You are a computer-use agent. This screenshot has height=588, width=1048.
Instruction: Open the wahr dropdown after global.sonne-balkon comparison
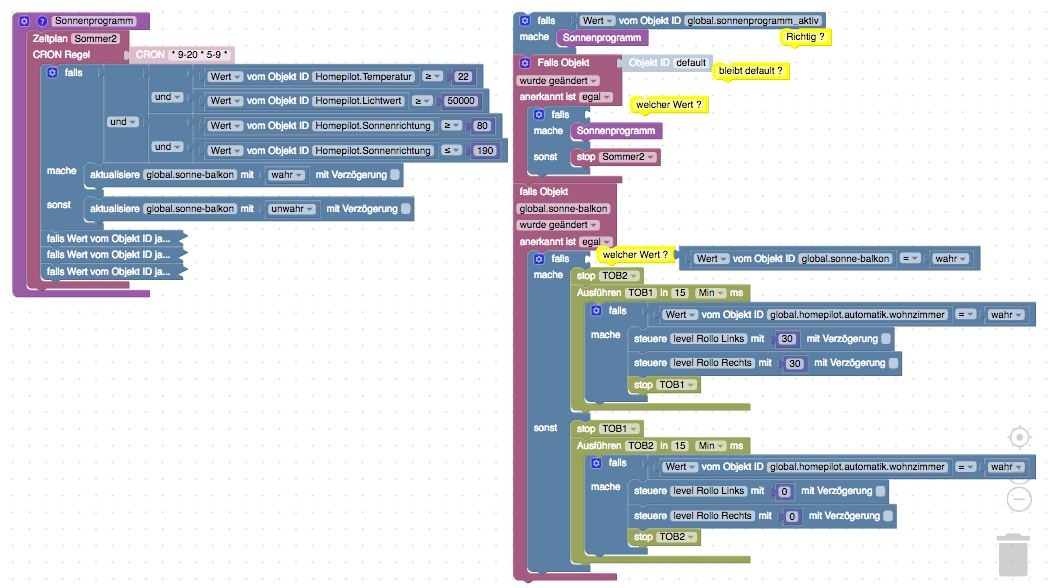coord(950,259)
